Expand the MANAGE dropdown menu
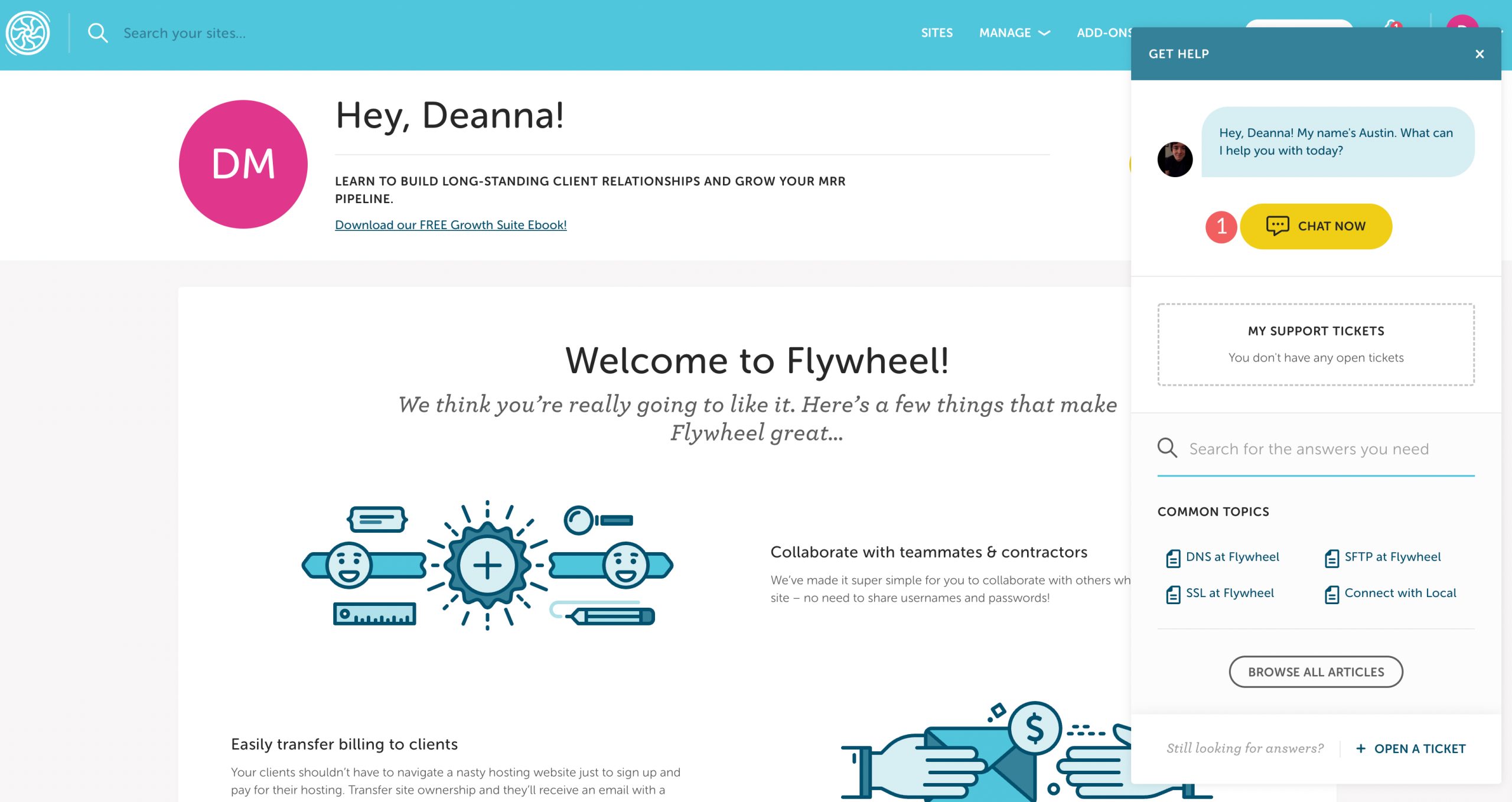The height and width of the screenshot is (802, 1512). click(x=1014, y=32)
